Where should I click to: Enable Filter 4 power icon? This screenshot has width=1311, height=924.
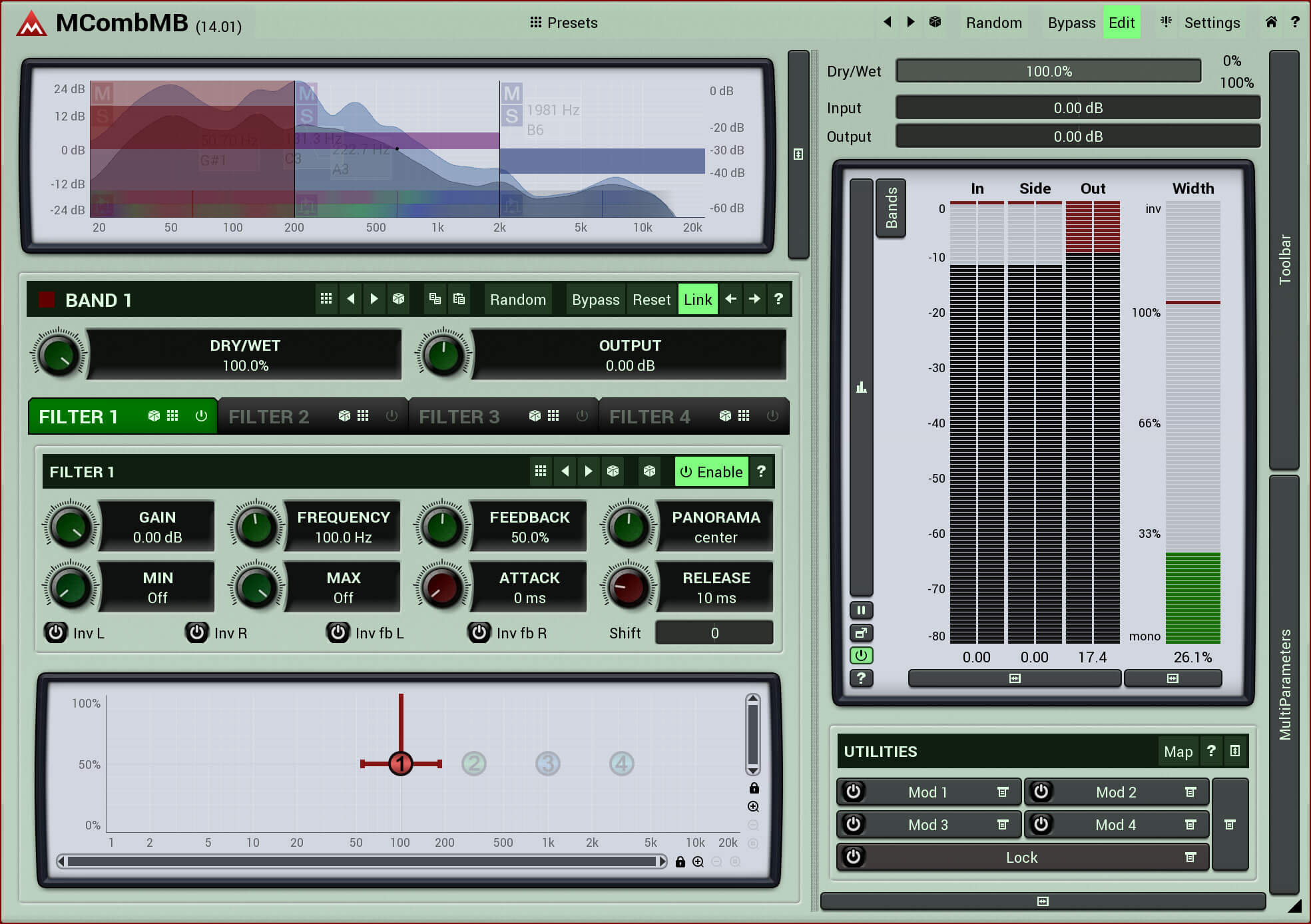click(772, 416)
